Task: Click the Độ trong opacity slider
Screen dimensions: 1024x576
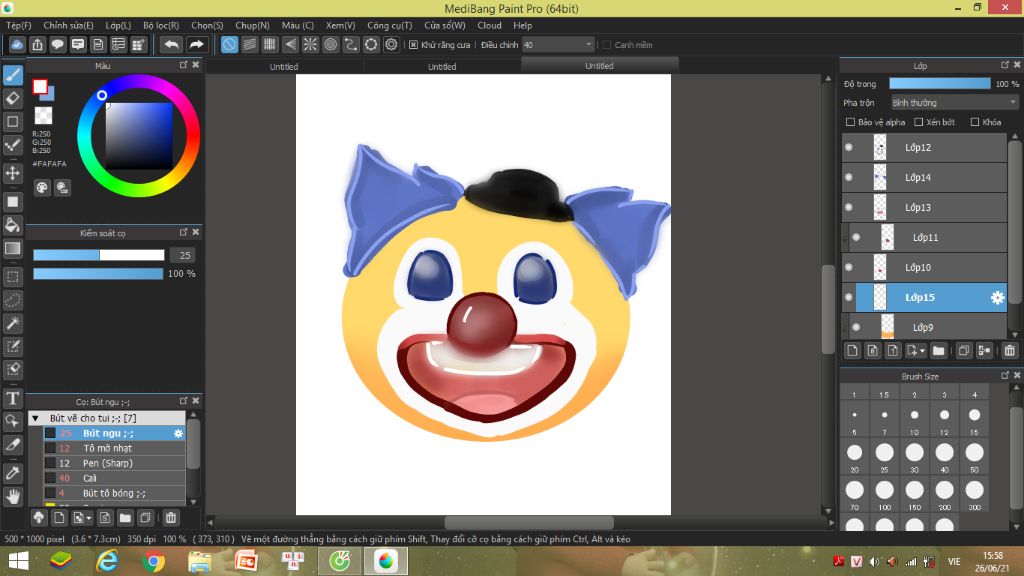Action: (x=939, y=84)
